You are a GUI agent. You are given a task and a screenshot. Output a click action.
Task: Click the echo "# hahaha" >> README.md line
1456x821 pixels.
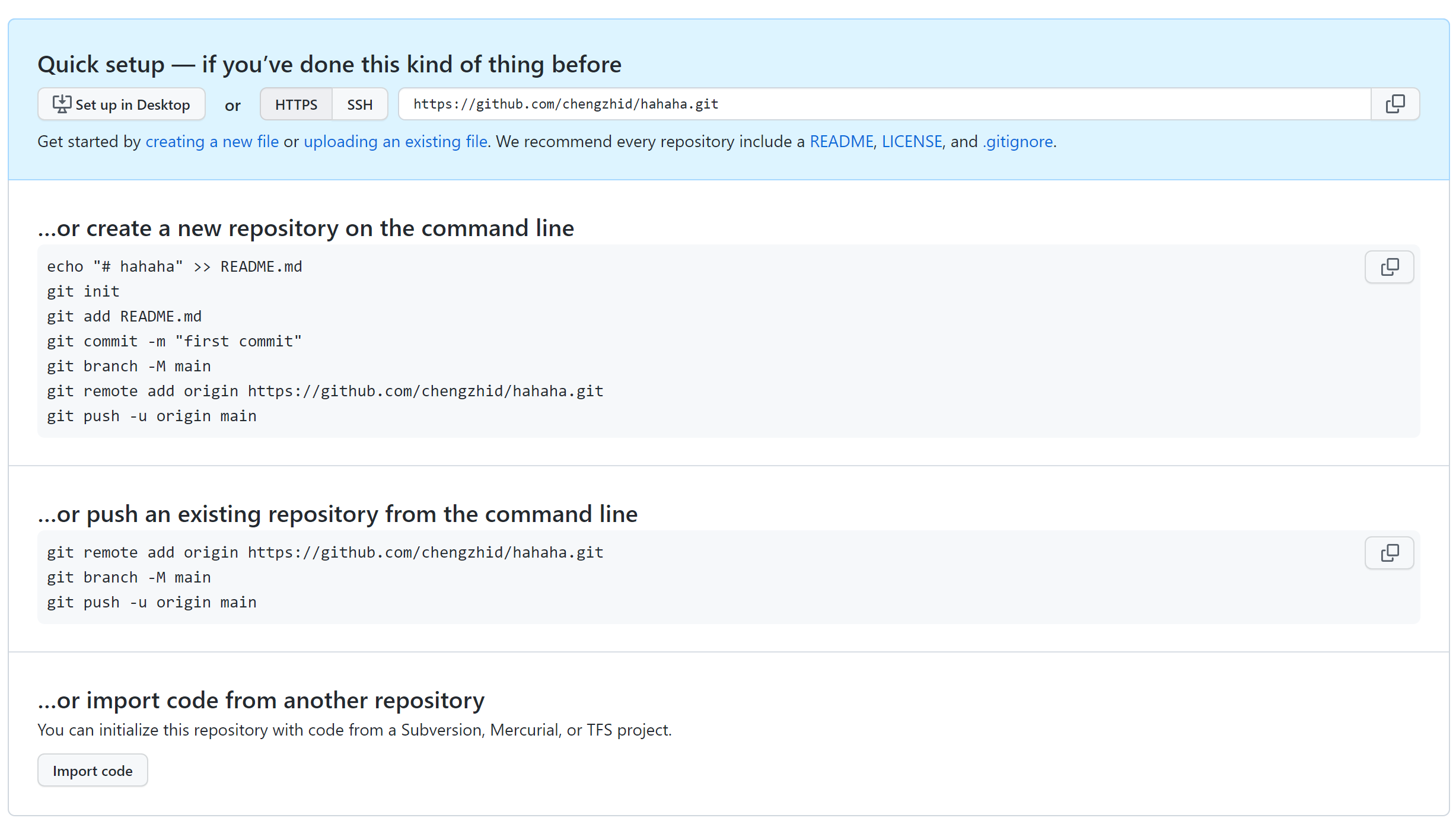(x=174, y=267)
